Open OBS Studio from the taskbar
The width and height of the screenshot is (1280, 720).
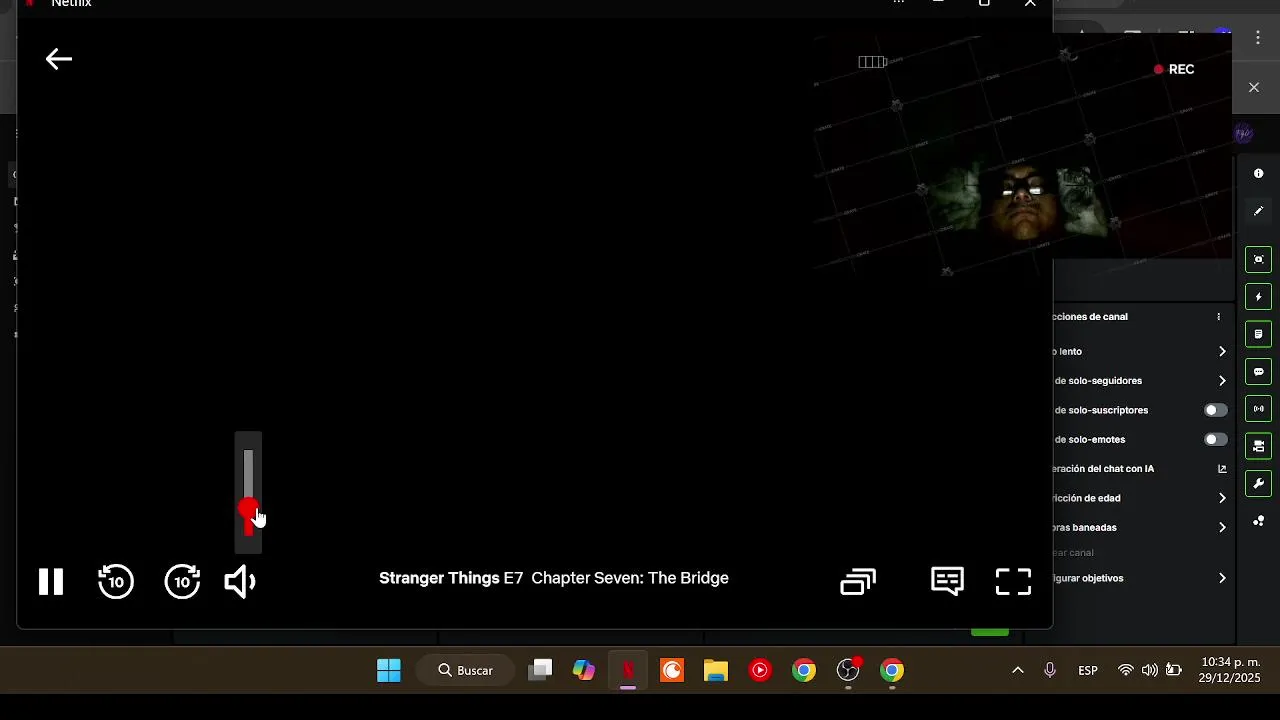848,670
